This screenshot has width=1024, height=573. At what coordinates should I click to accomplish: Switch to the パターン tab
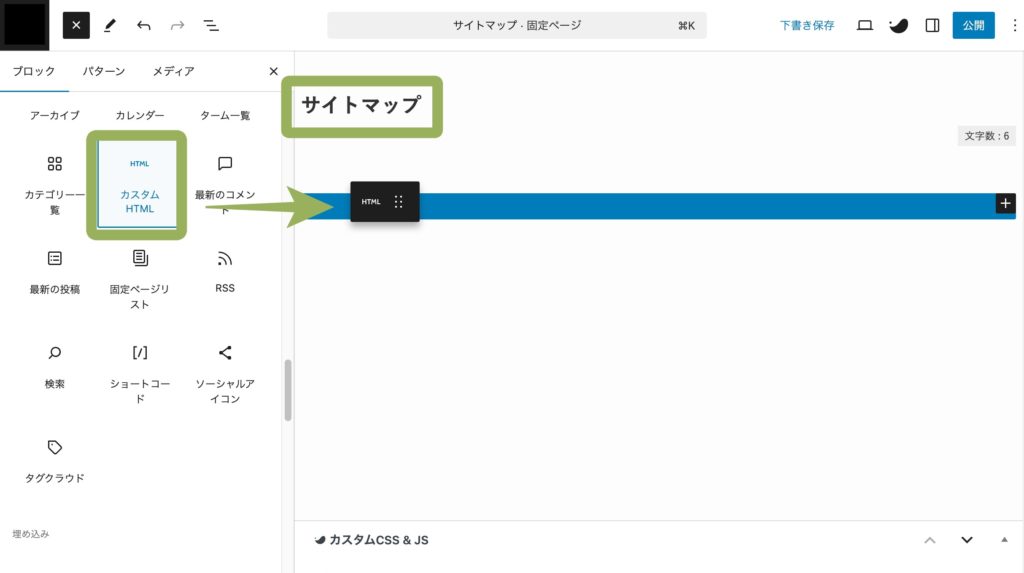pyautogui.click(x=105, y=71)
